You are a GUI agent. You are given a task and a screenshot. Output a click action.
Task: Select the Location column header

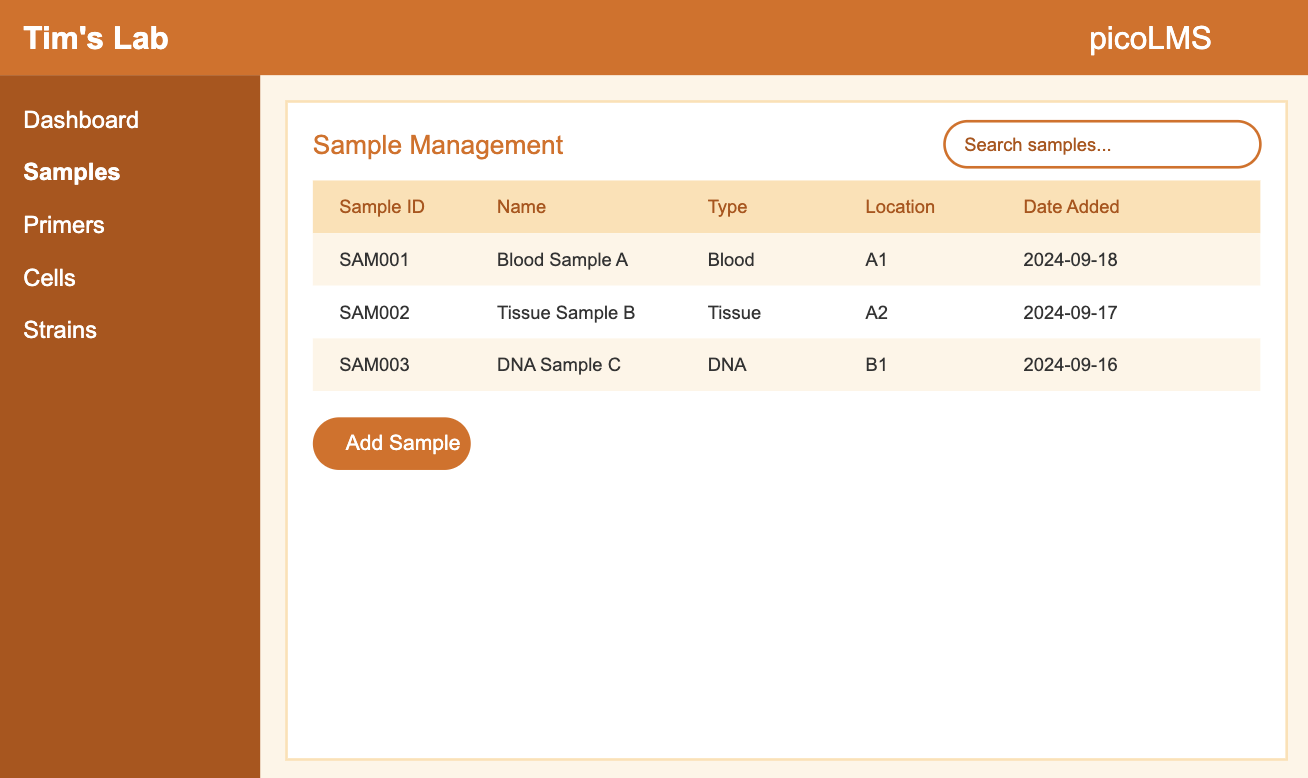[x=900, y=207]
